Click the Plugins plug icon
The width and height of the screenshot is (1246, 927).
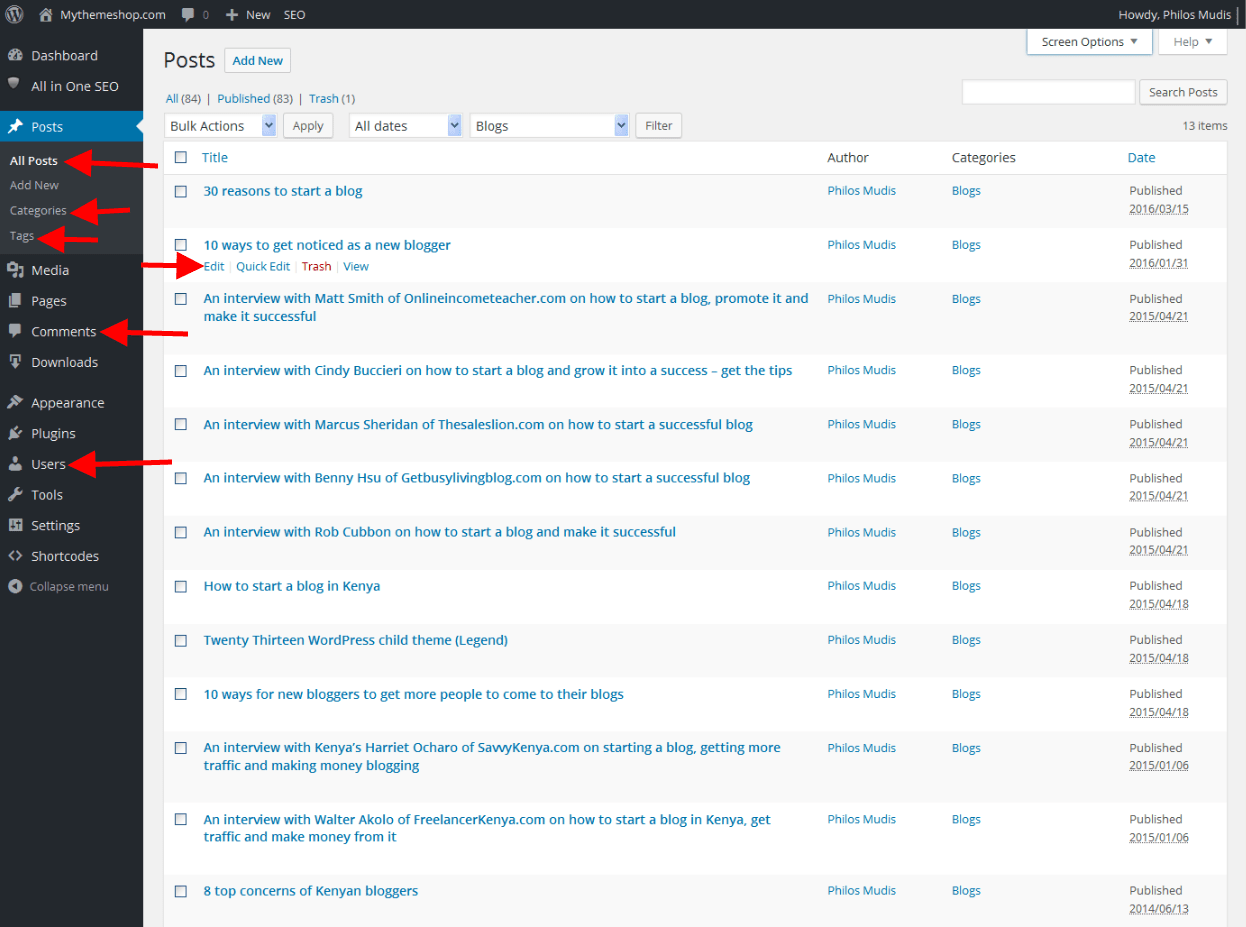point(15,433)
